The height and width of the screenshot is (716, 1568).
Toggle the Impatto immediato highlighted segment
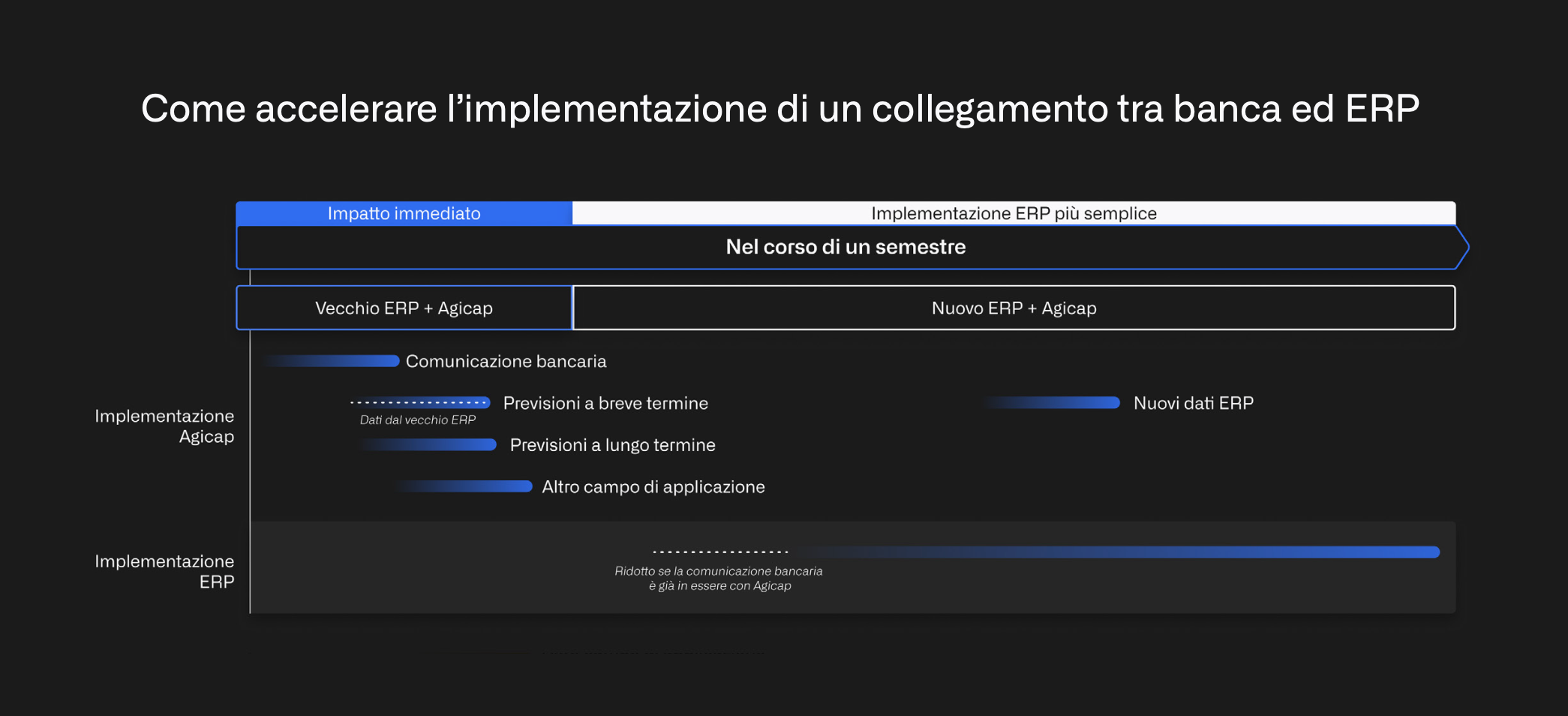click(x=403, y=213)
